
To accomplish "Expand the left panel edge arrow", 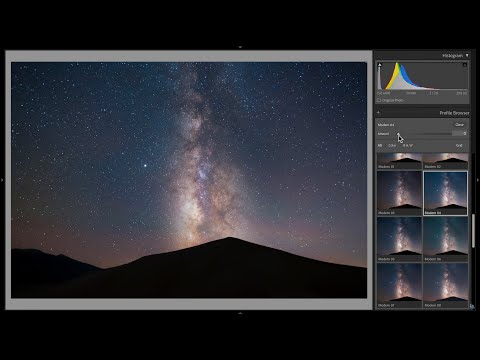I will [2, 180].
